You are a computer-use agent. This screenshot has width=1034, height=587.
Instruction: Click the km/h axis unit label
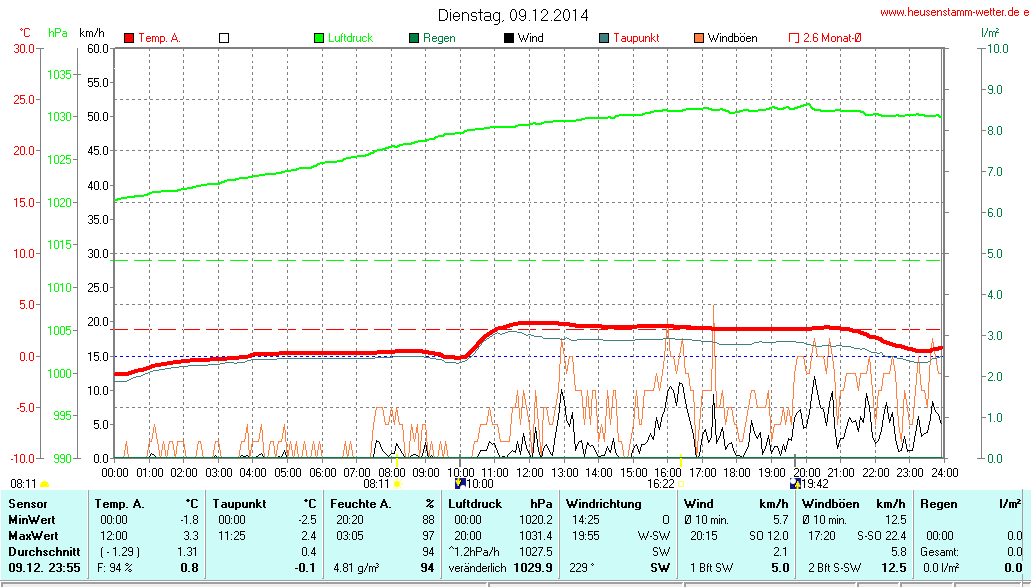click(92, 33)
